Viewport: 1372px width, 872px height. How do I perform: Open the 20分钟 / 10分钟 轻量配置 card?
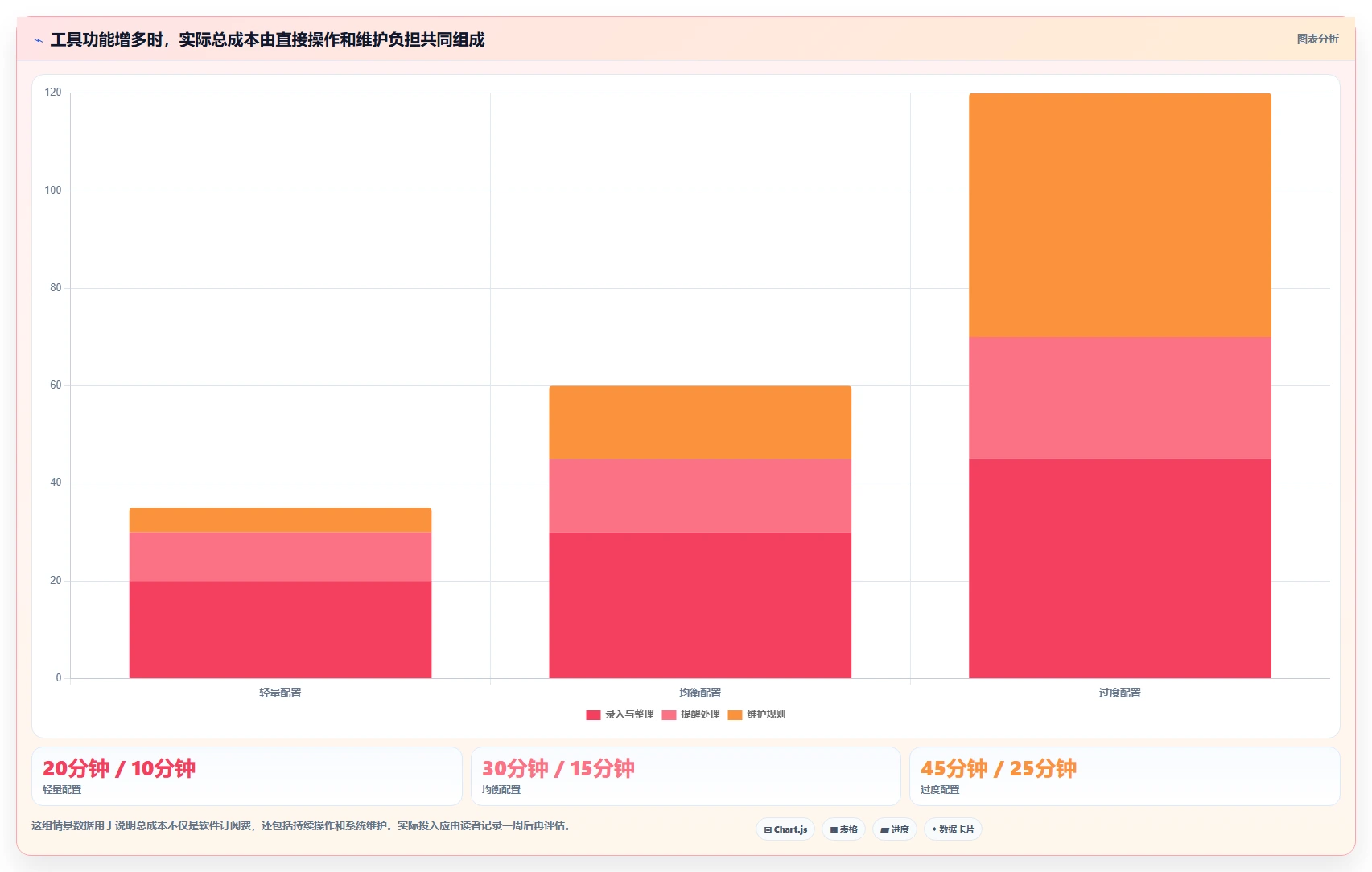(247, 776)
